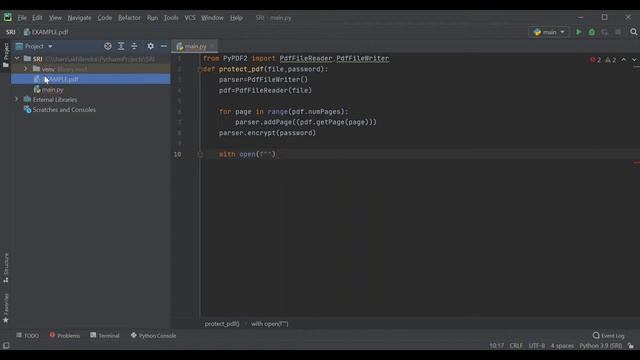Image resolution: width=640 pixels, height=360 pixels.
Task: Open the Edit menu
Action: tap(37, 18)
